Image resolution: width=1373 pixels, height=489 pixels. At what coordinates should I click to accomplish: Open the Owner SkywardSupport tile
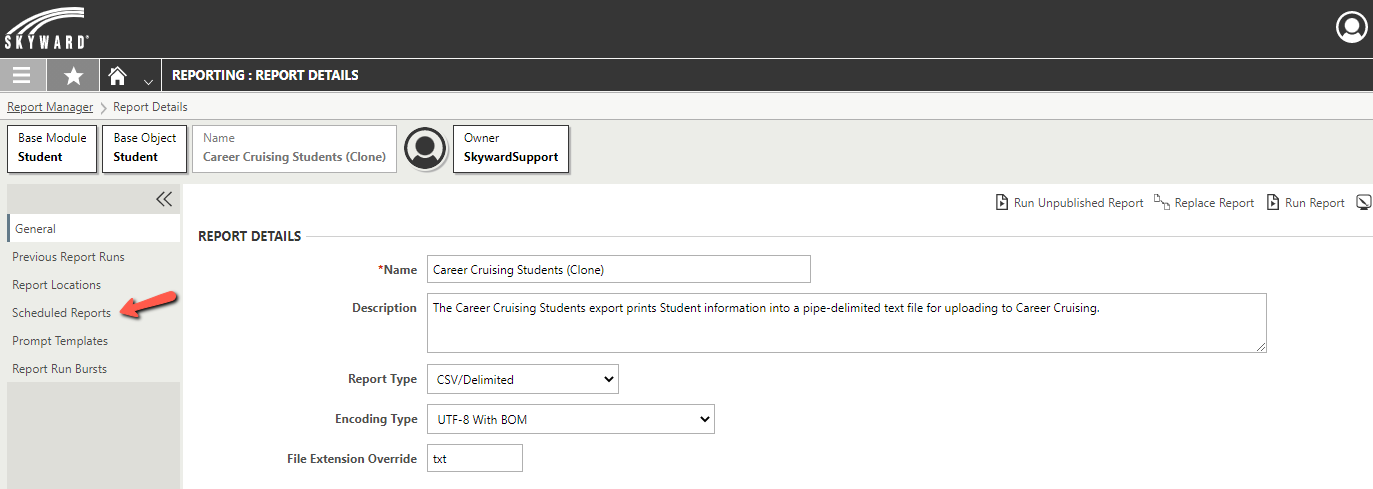511,148
